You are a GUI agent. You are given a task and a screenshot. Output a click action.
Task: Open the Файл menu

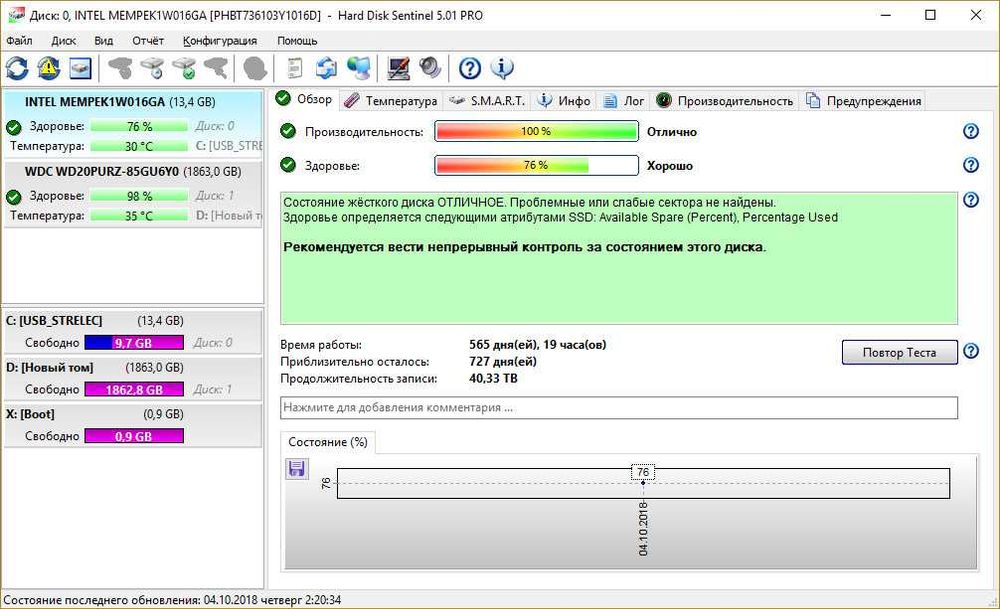coord(19,41)
